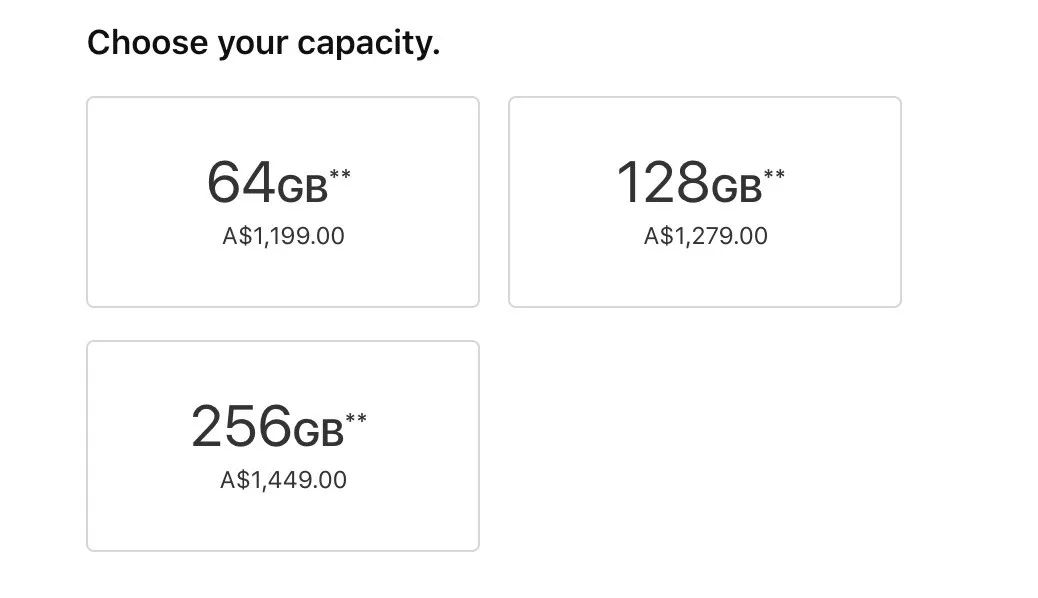The width and height of the screenshot is (1038, 598).
Task: Click the large "128" number
Action: click(x=662, y=183)
